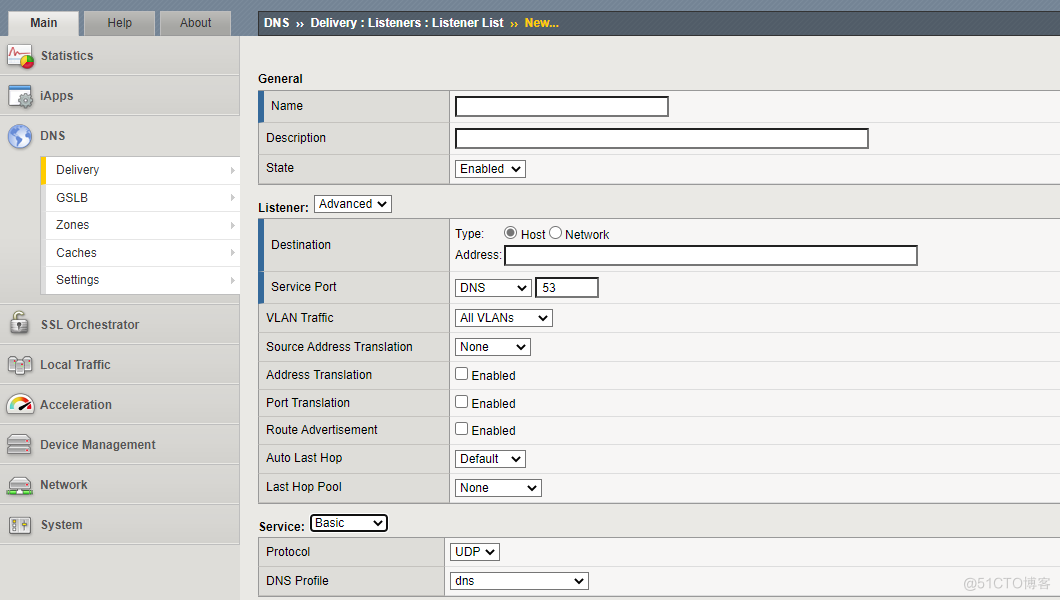Viewport: 1060px width, 600px height.
Task: Click the Statistics chart icon
Action: (20, 56)
